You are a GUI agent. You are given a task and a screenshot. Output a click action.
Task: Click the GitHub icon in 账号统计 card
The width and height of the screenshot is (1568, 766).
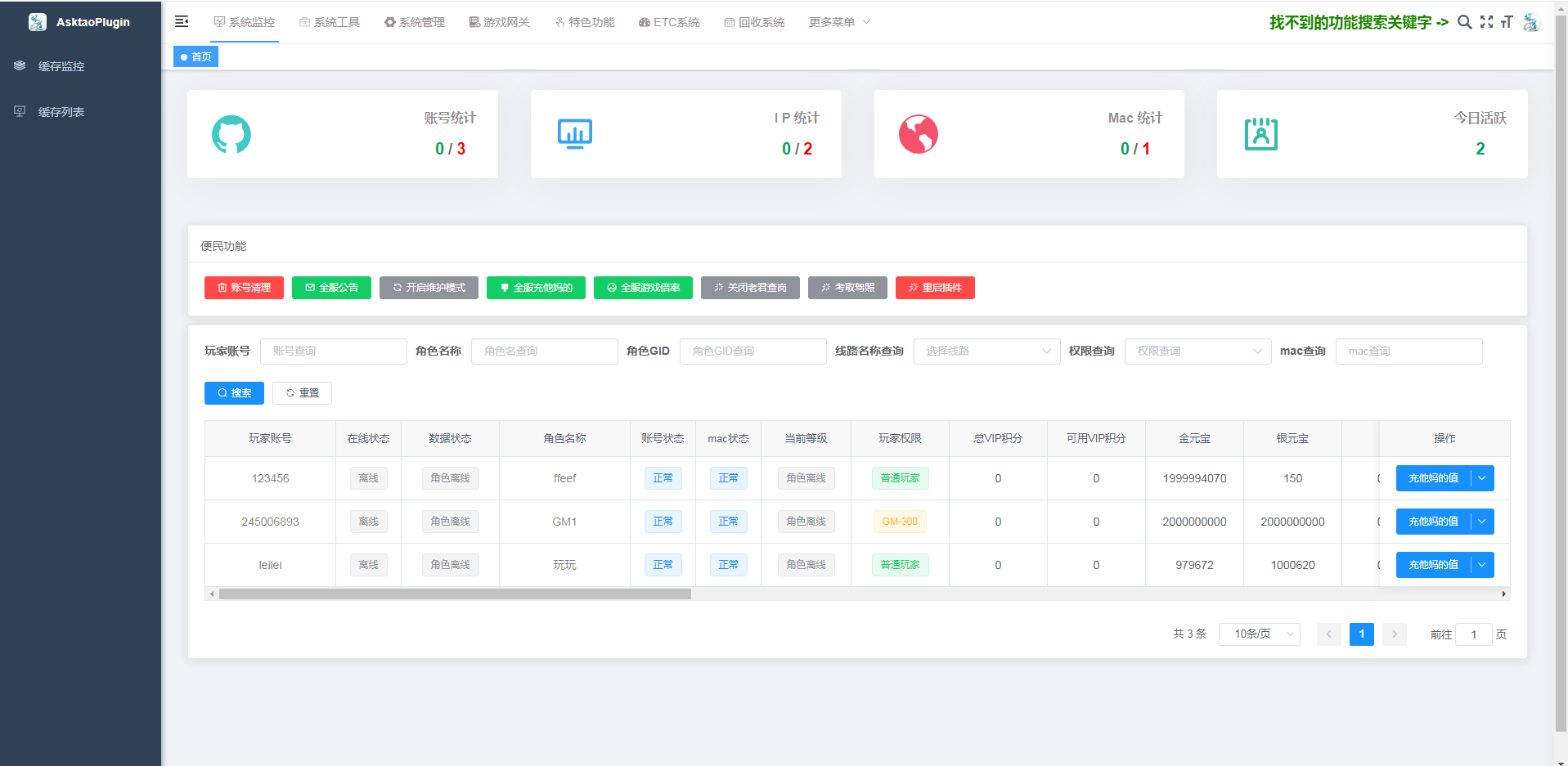tap(231, 134)
